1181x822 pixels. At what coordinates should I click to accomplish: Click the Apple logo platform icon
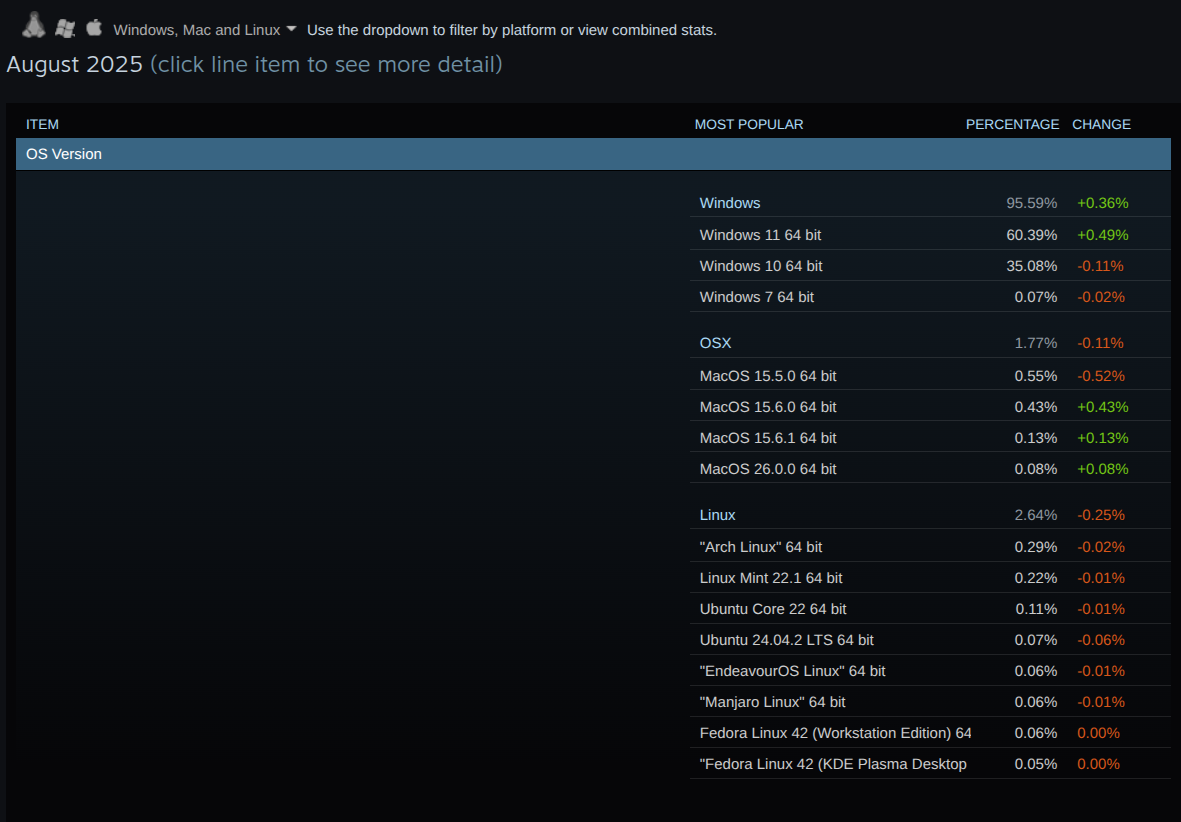tap(94, 28)
